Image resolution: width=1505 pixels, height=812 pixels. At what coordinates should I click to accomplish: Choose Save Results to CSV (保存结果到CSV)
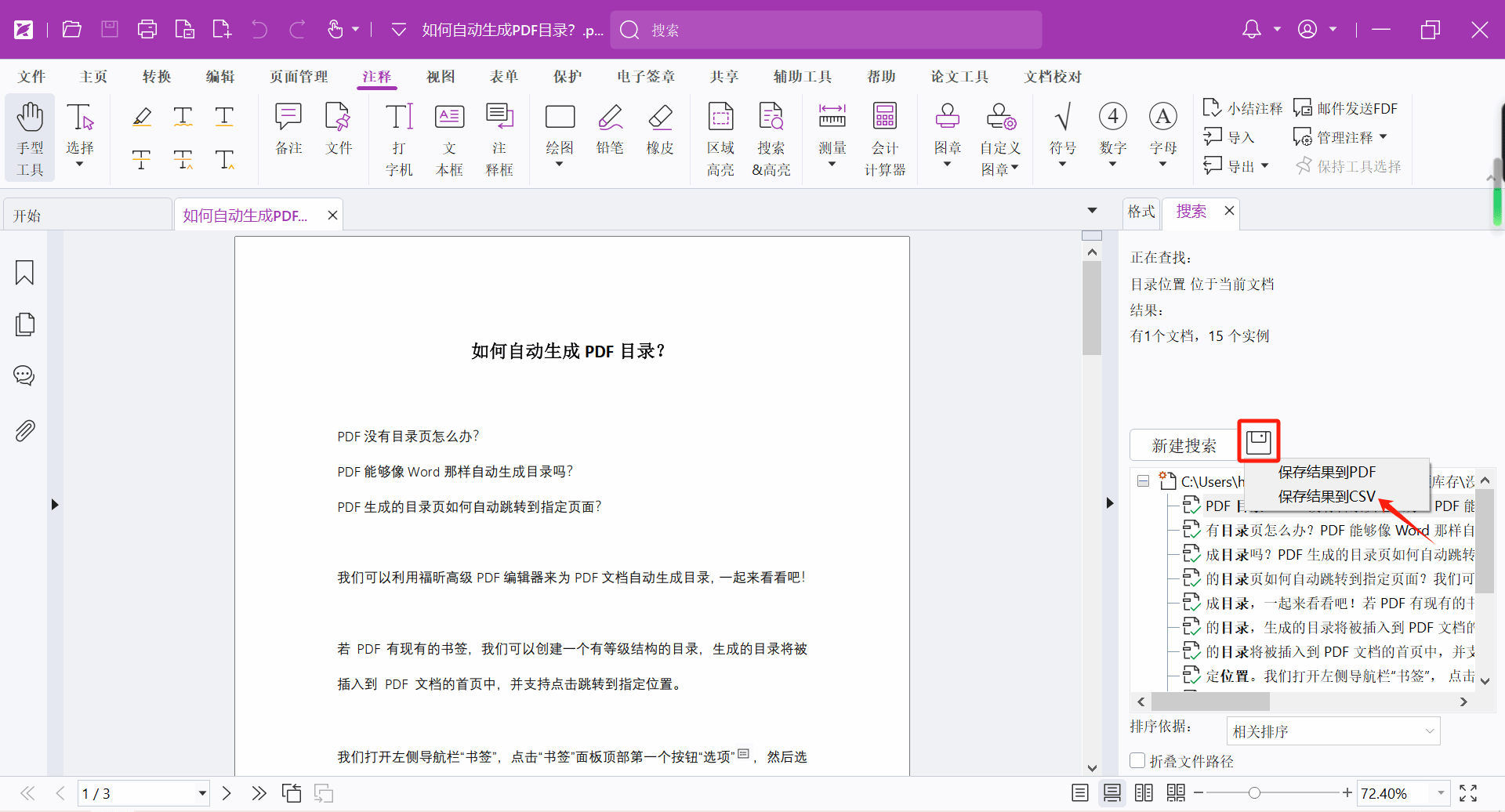click(x=1326, y=496)
